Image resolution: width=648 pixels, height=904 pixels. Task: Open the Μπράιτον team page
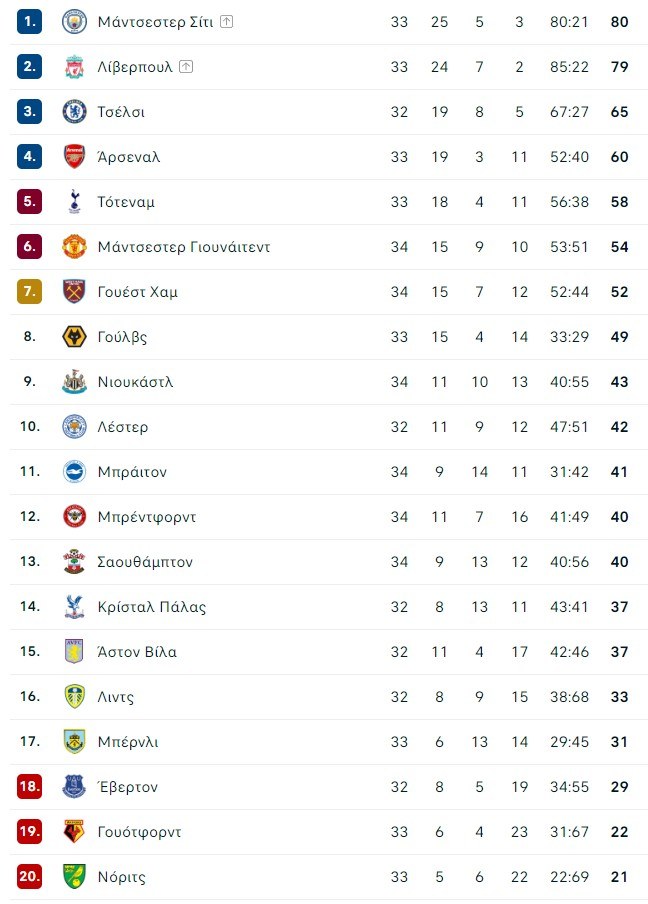click(x=132, y=472)
